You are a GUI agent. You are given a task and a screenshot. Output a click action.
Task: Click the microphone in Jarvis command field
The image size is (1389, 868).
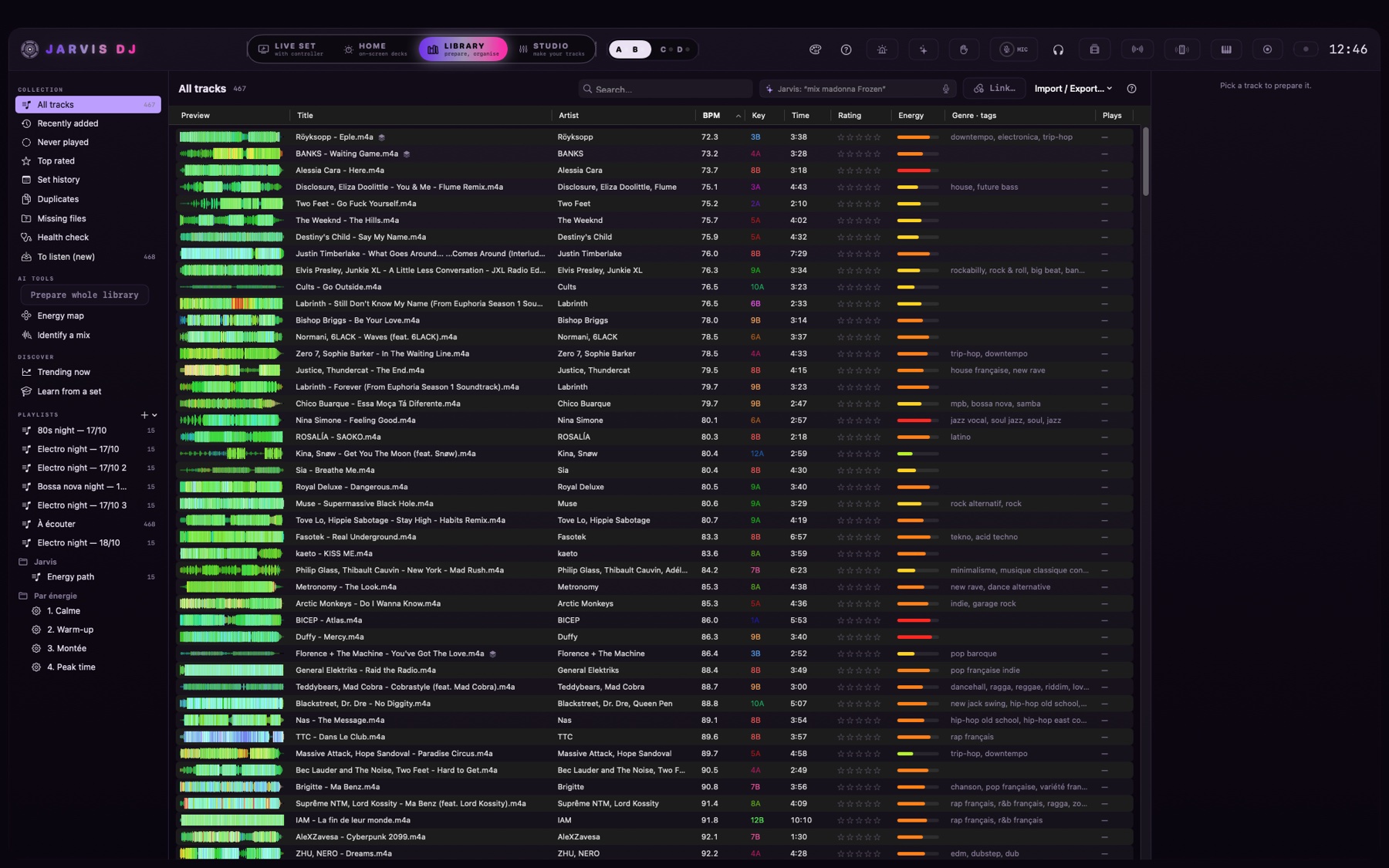(x=945, y=89)
